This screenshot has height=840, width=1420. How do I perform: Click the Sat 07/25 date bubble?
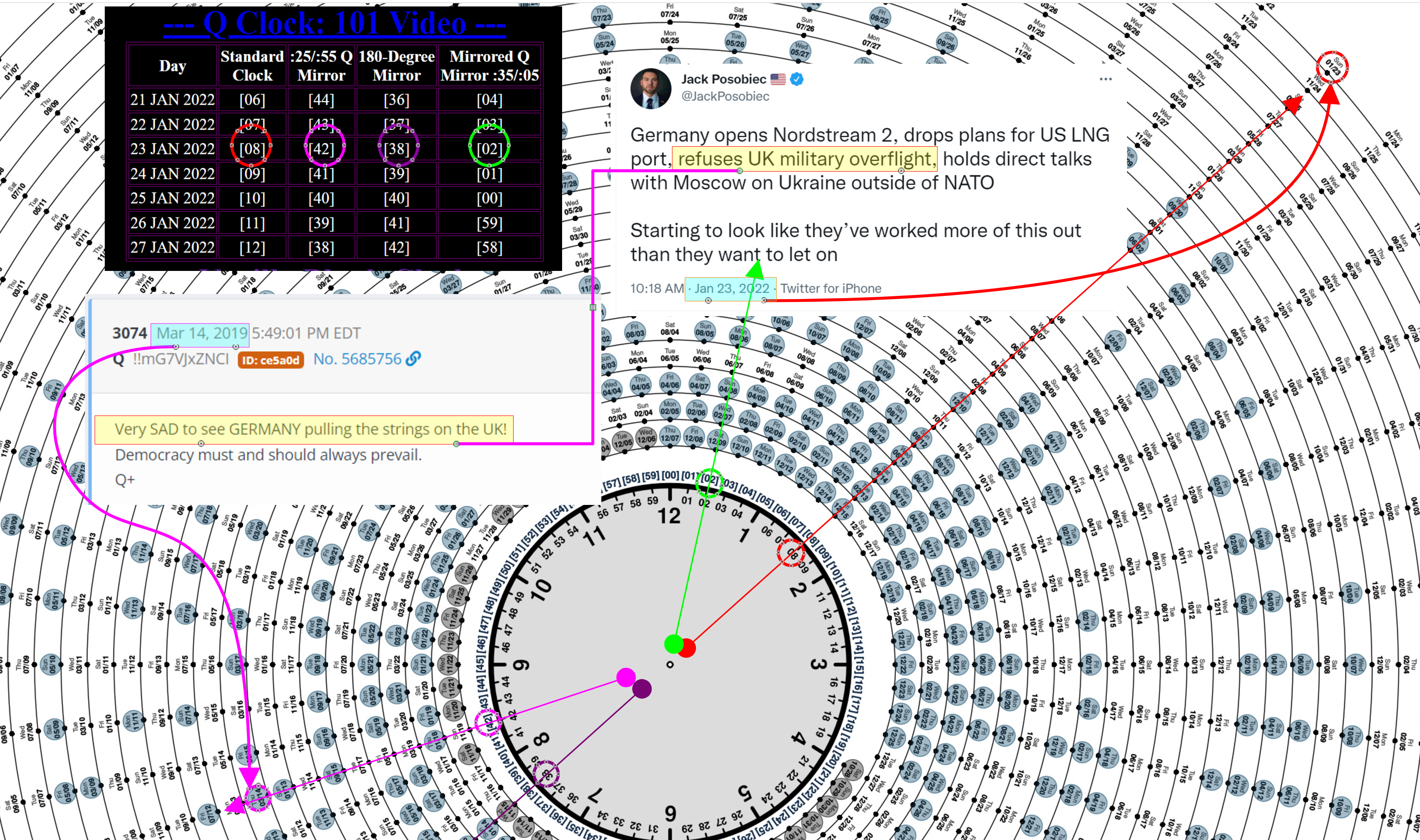coord(738,14)
